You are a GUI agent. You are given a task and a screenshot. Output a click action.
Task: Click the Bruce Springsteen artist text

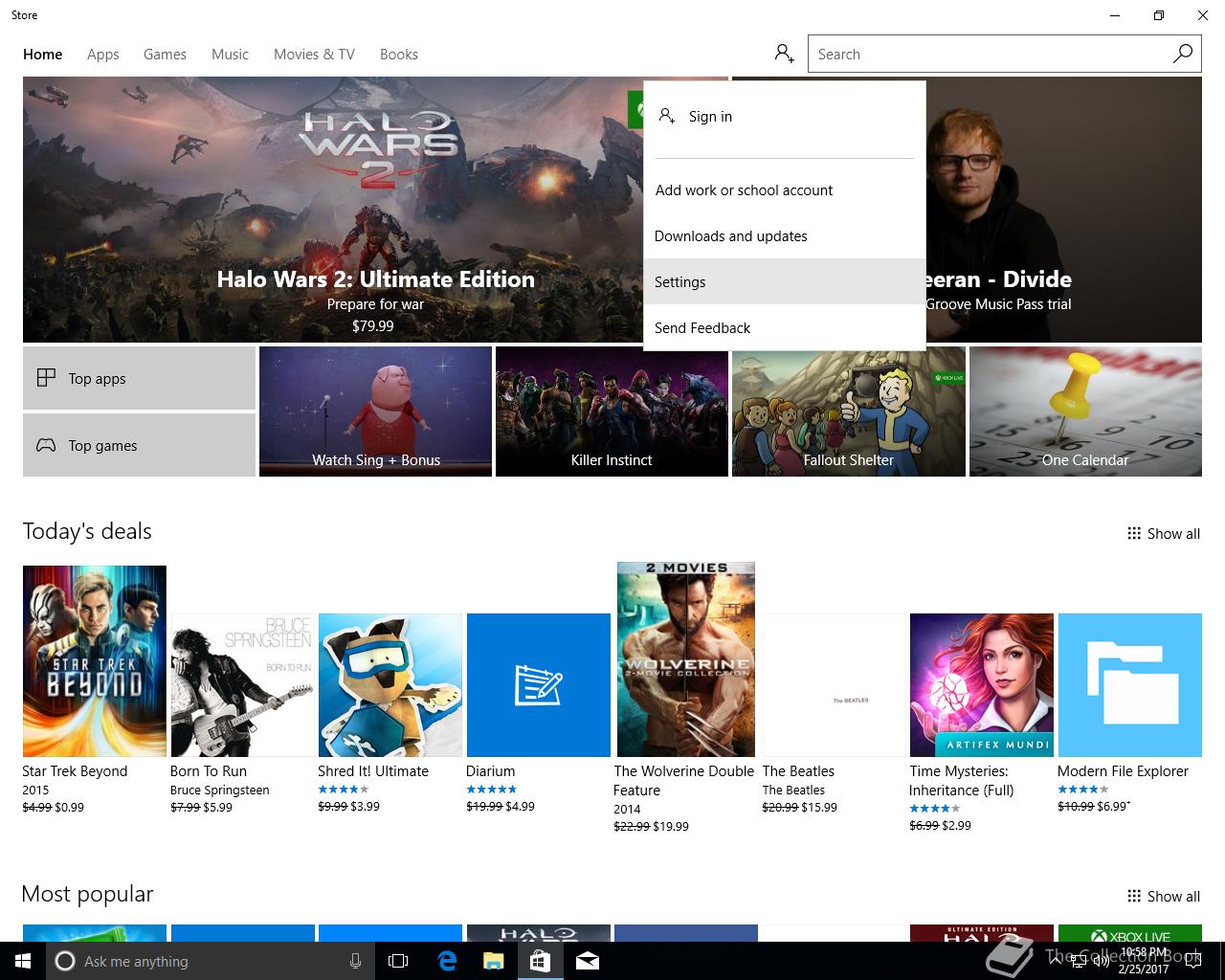(219, 791)
